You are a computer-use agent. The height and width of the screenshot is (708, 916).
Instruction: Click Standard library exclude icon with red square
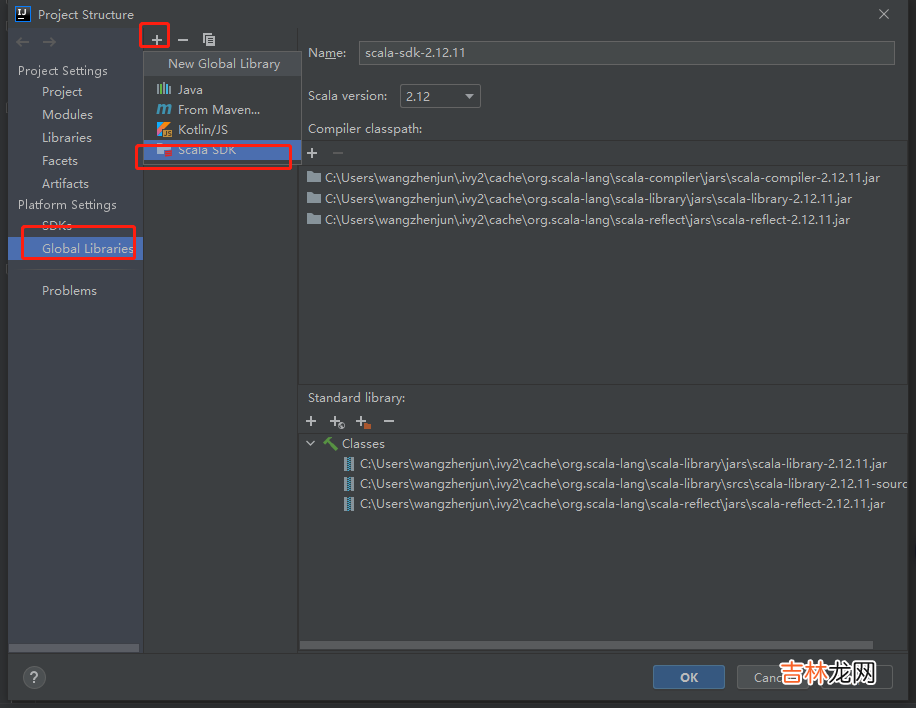click(363, 422)
